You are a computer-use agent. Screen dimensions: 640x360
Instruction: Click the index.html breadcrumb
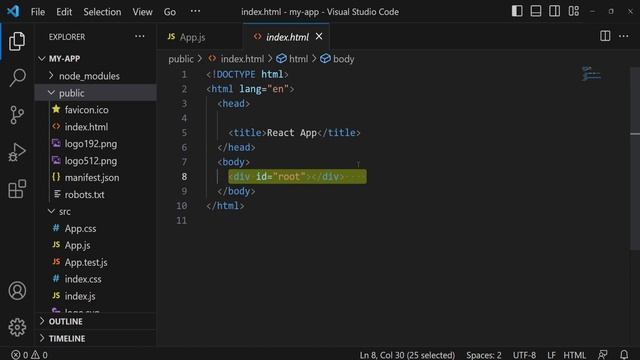point(236,59)
